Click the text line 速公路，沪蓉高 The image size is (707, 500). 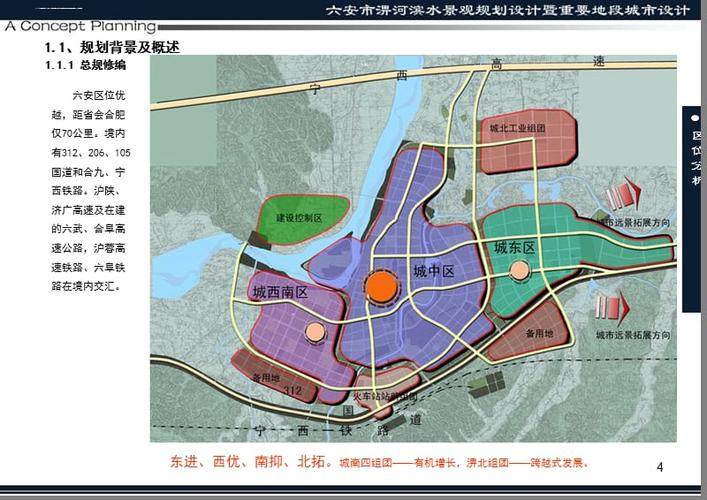click(88, 248)
